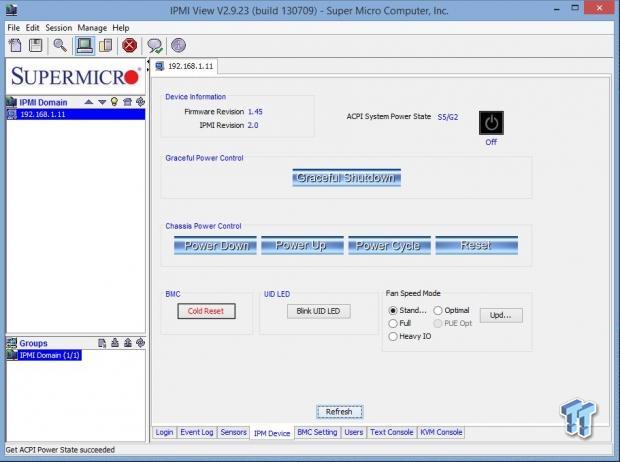Click the Power Cycle button
Screen dimensions: 620x462
tap(389, 245)
